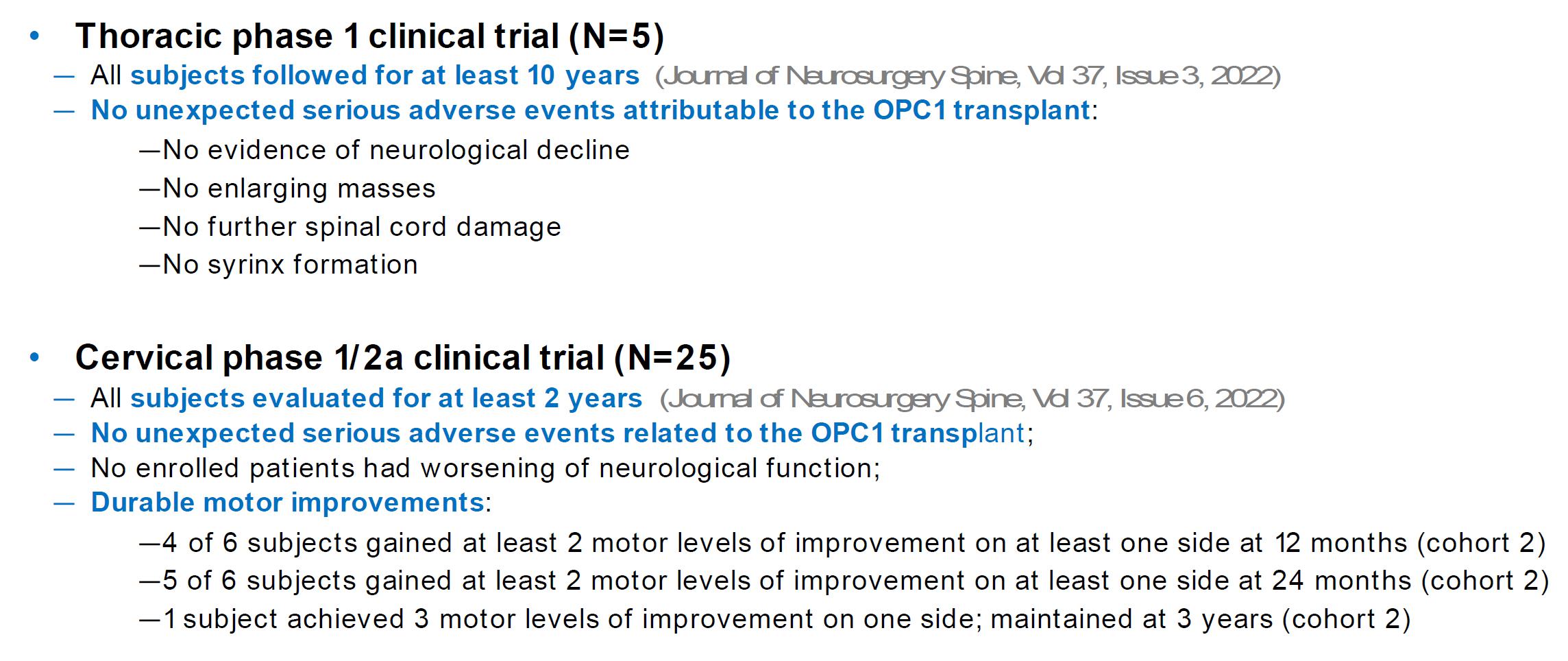Select the "1 subject achieved 3 motor levels" line
The width and height of the screenshot is (1568, 661).
[775, 619]
